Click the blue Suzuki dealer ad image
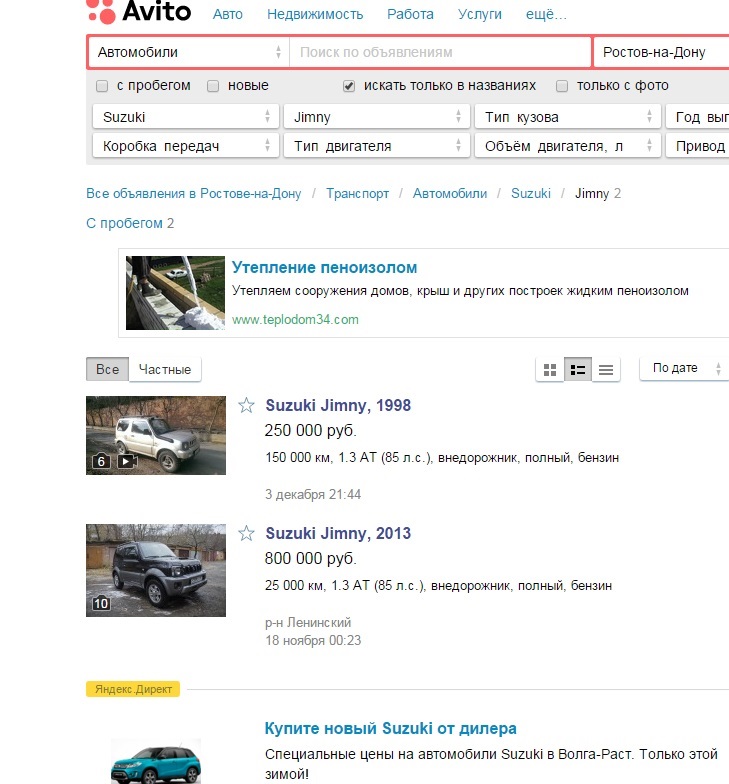This screenshot has height=784, width=729. click(x=156, y=762)
